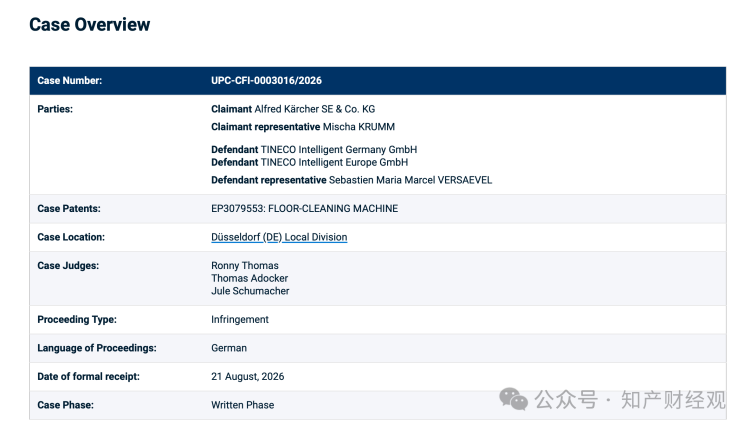Click the Infringement proceeding type value
Screen dimensions: 750x430
pos(240,320)
